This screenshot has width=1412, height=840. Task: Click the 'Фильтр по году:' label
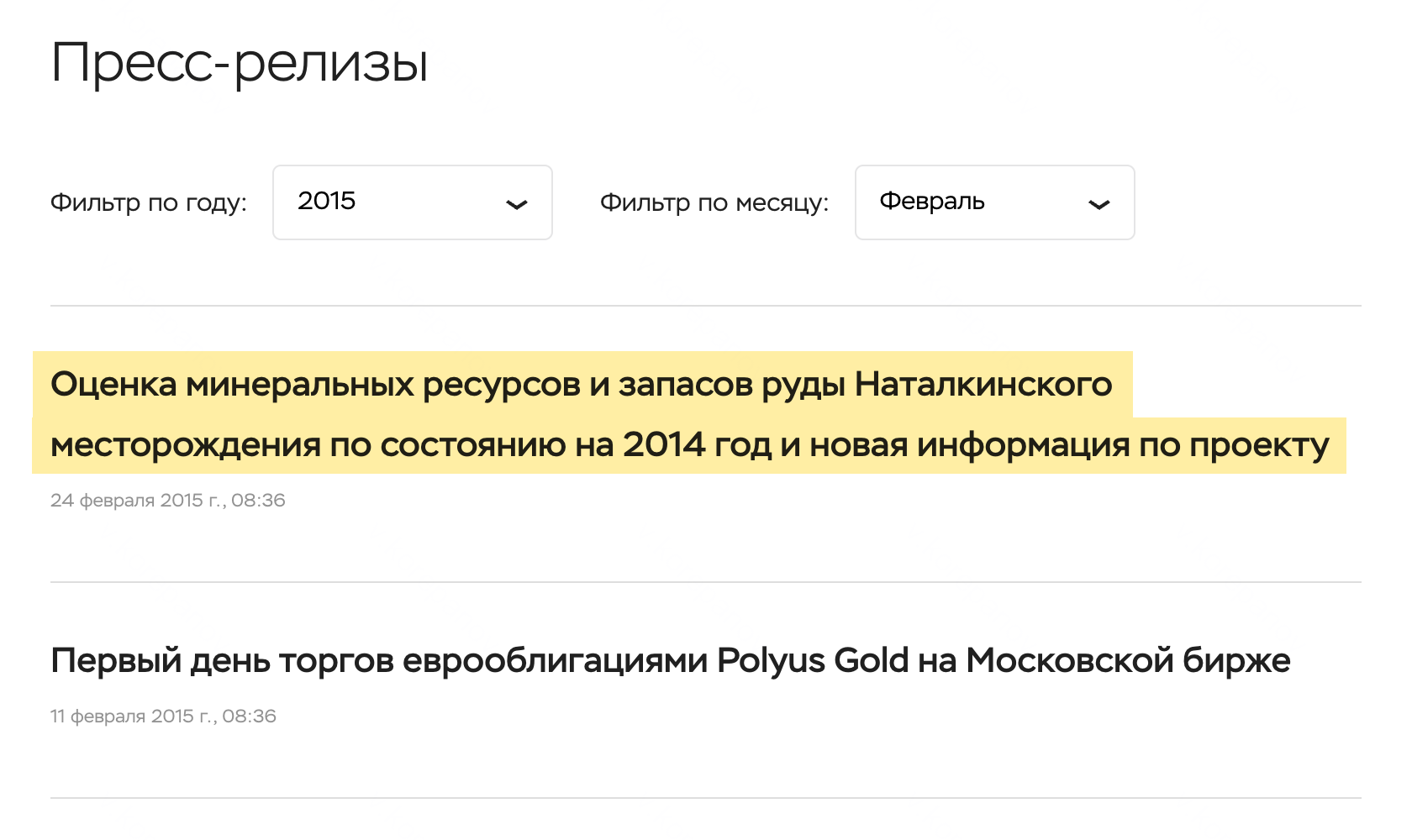click(x=149, y=203)
